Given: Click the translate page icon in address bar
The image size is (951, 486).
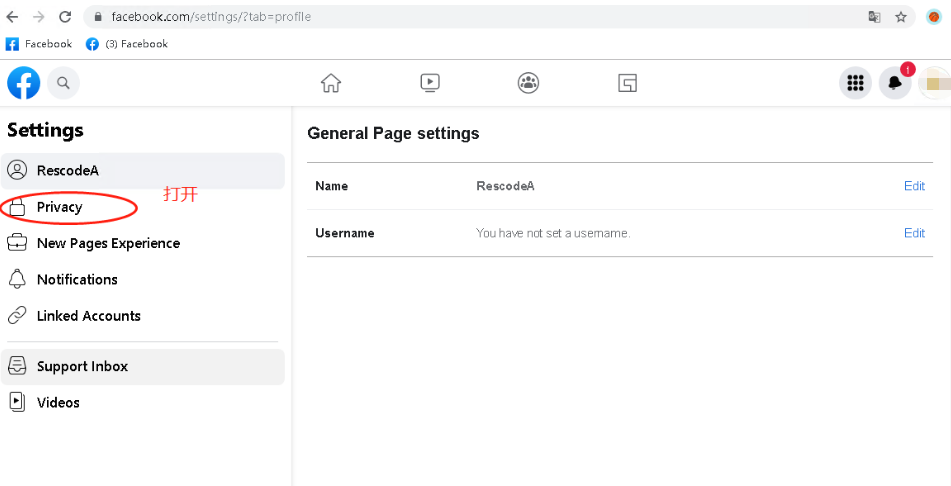Looking at the screenshot, I should pos(875,17).
